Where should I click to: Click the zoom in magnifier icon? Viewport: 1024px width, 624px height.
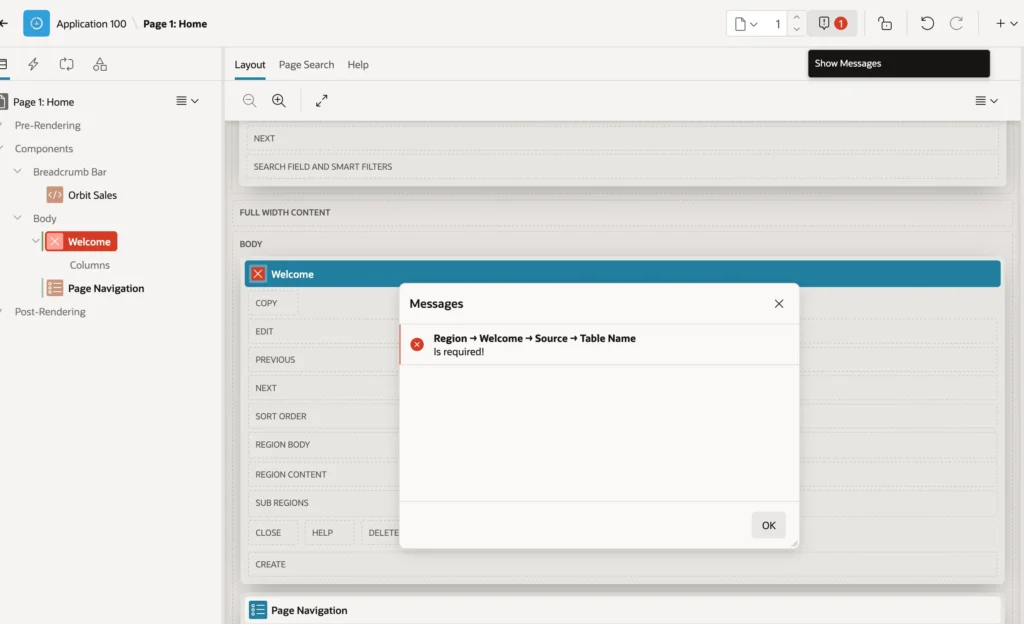coord(279,101)
